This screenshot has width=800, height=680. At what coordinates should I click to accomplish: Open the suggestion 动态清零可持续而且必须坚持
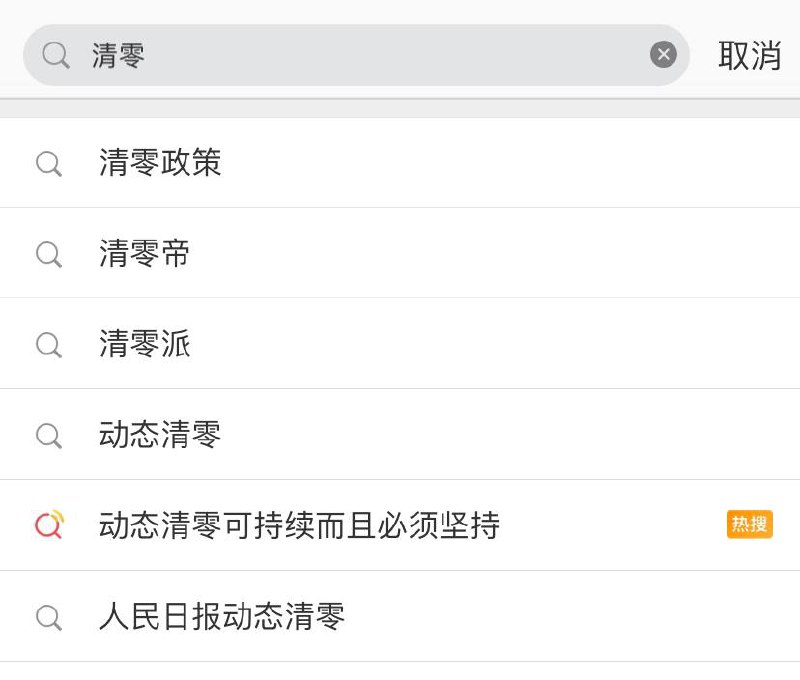pos(299,525)
